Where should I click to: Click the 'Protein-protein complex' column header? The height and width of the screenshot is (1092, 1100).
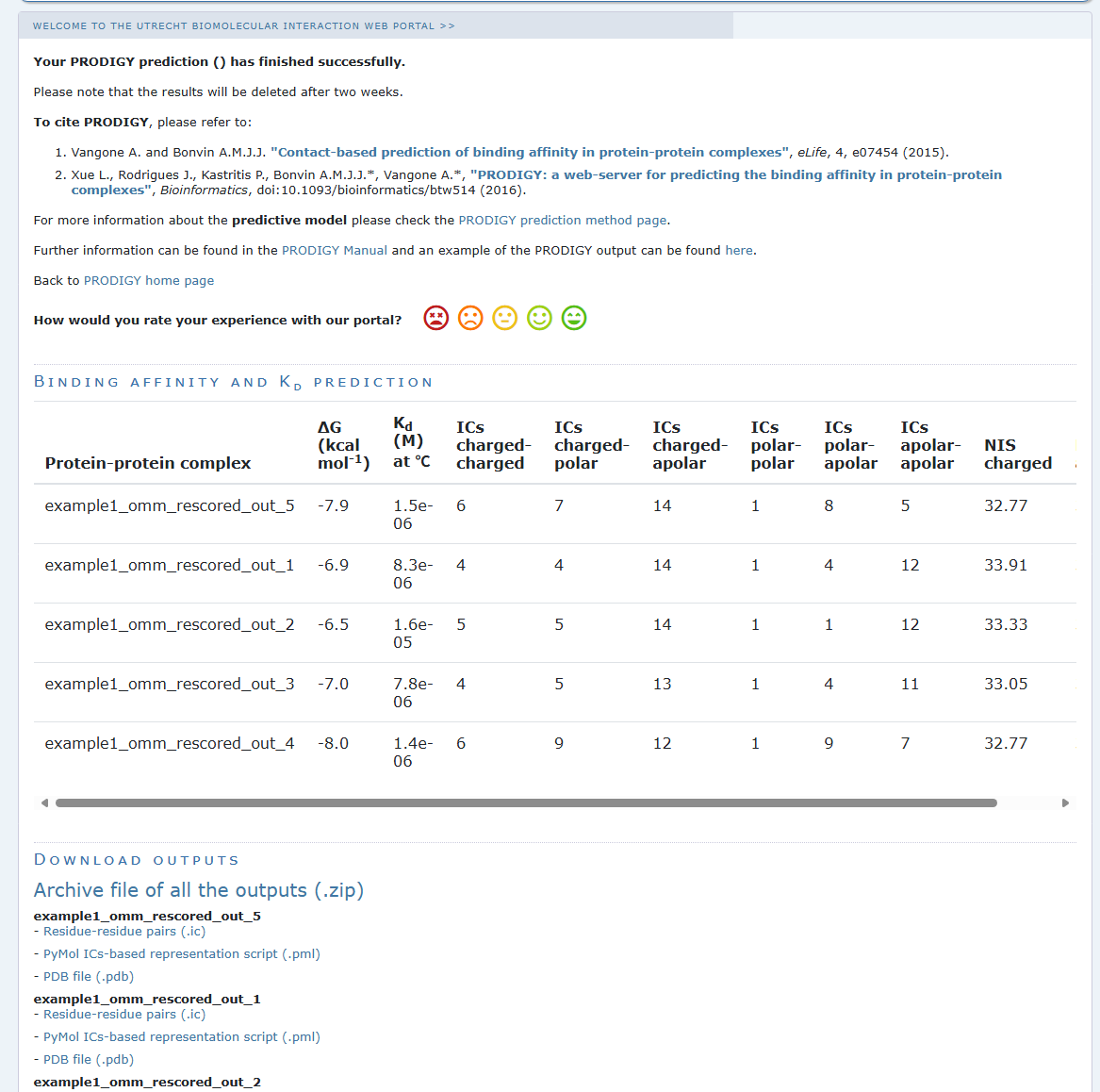coord(147,463)
